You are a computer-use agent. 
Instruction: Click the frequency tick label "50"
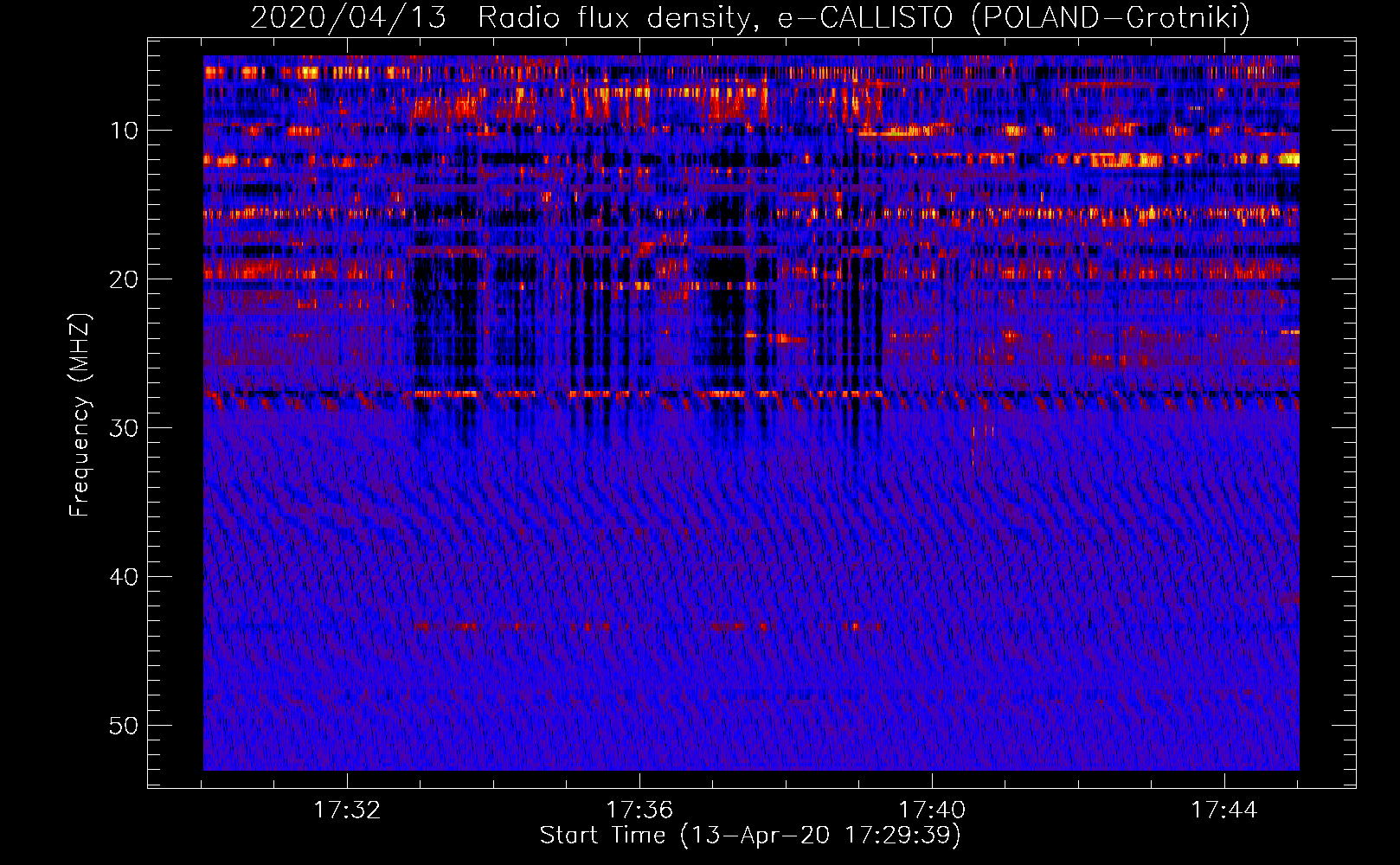click(124, 726)
